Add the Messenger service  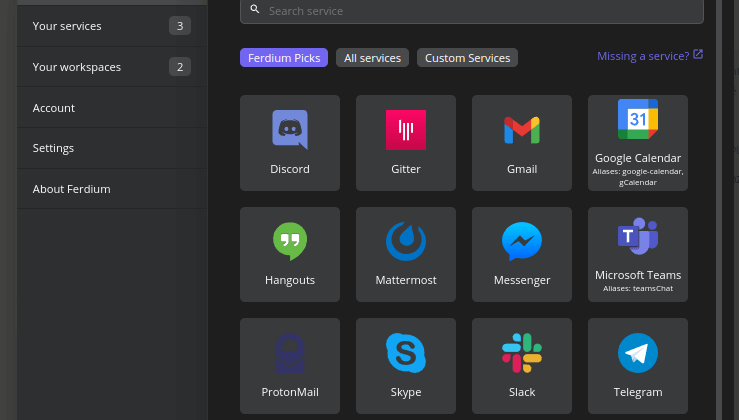click(522, 255)
